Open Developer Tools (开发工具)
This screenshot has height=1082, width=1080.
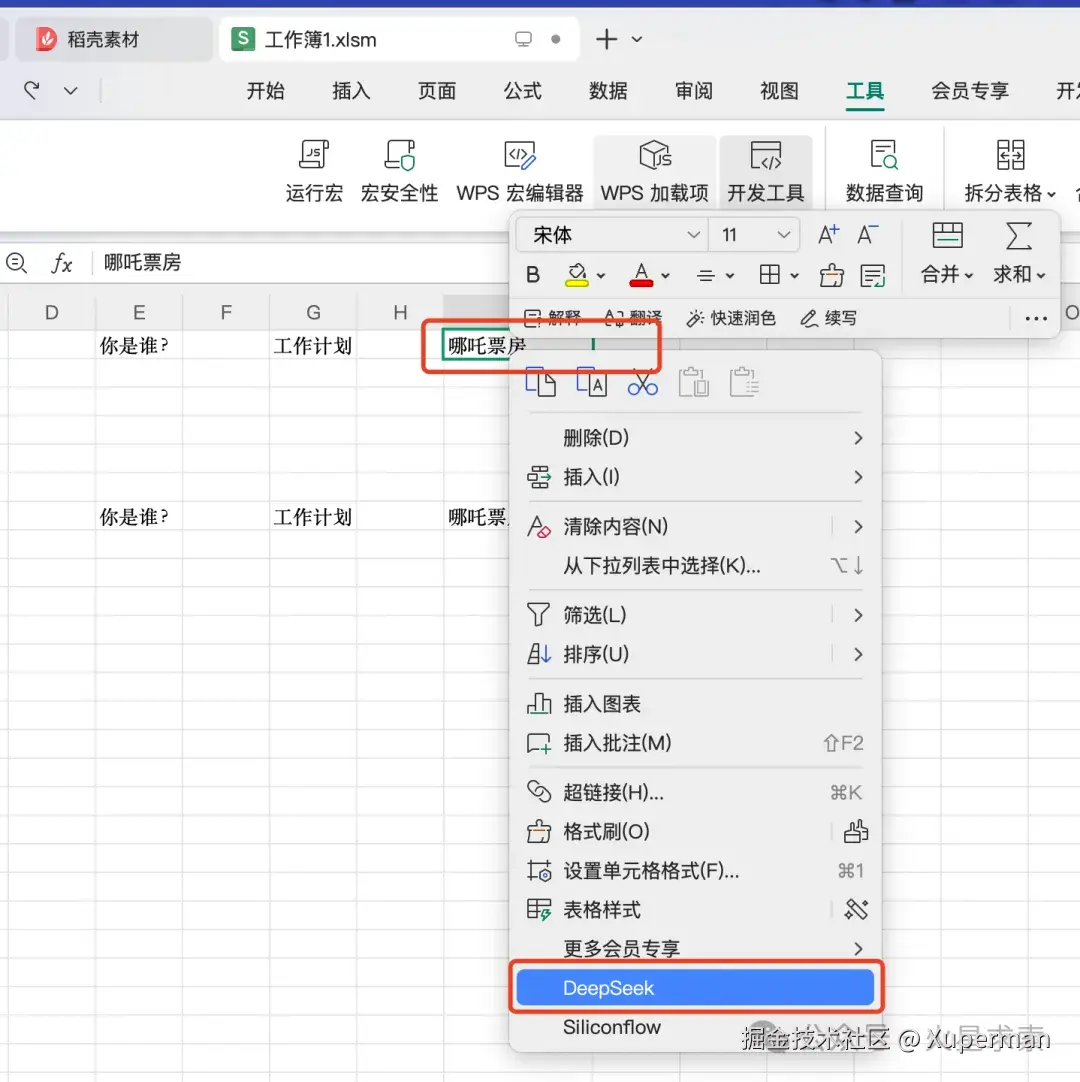765,171
